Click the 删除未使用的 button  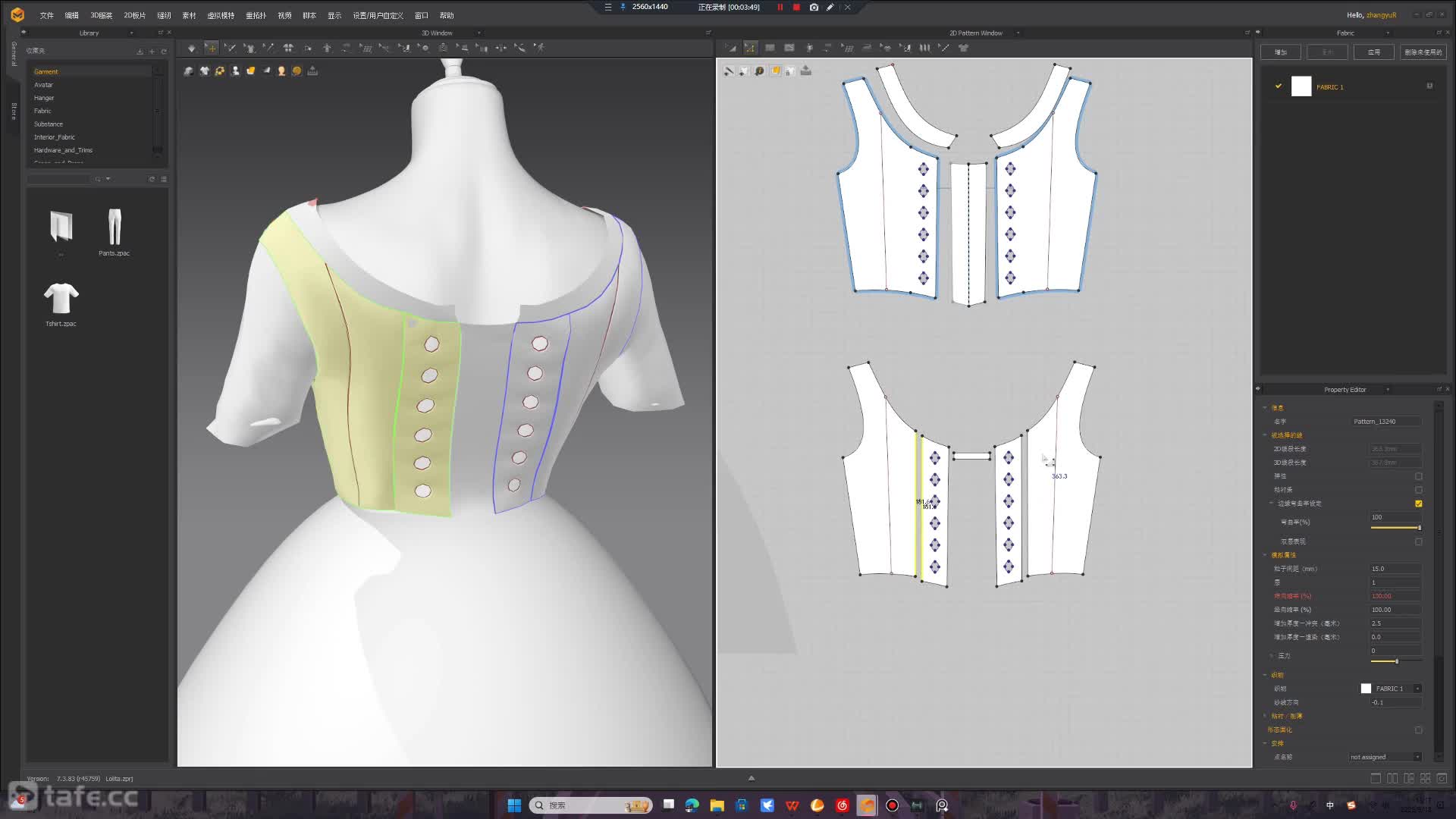[x=1423, y=52]
